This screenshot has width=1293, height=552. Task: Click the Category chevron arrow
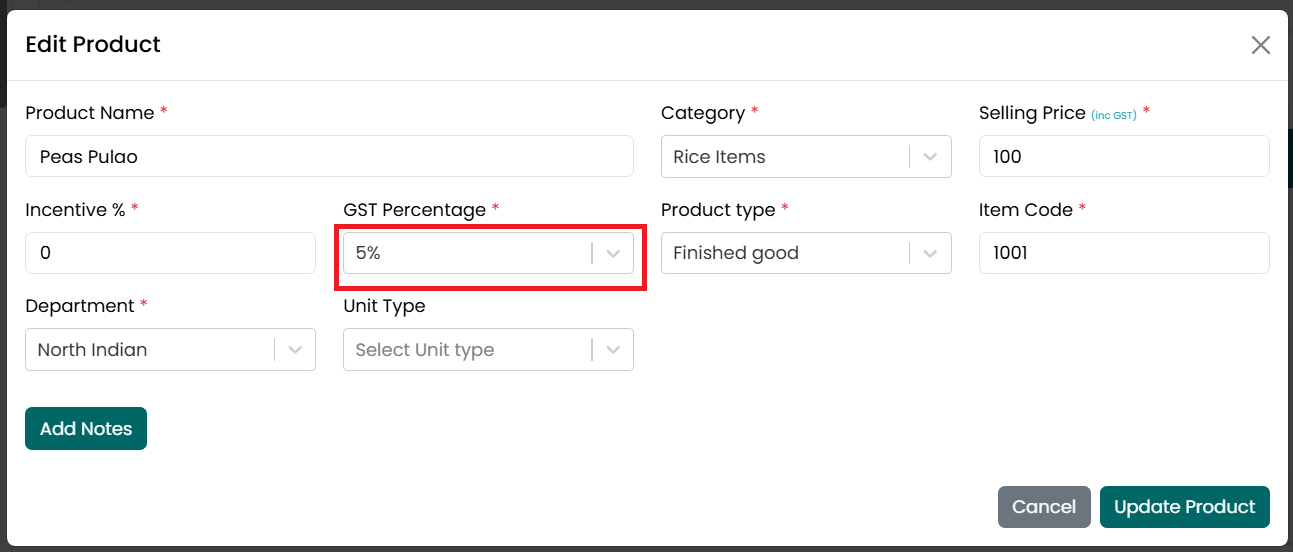point(930,157)
